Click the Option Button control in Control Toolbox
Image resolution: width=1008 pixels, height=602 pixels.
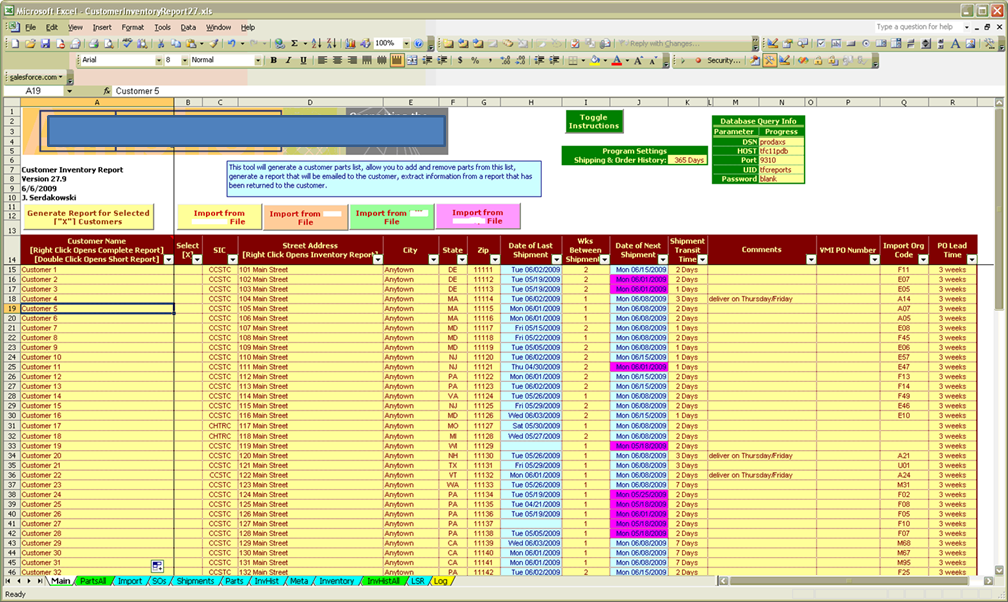pyautogui.click(x=866, y=44)
